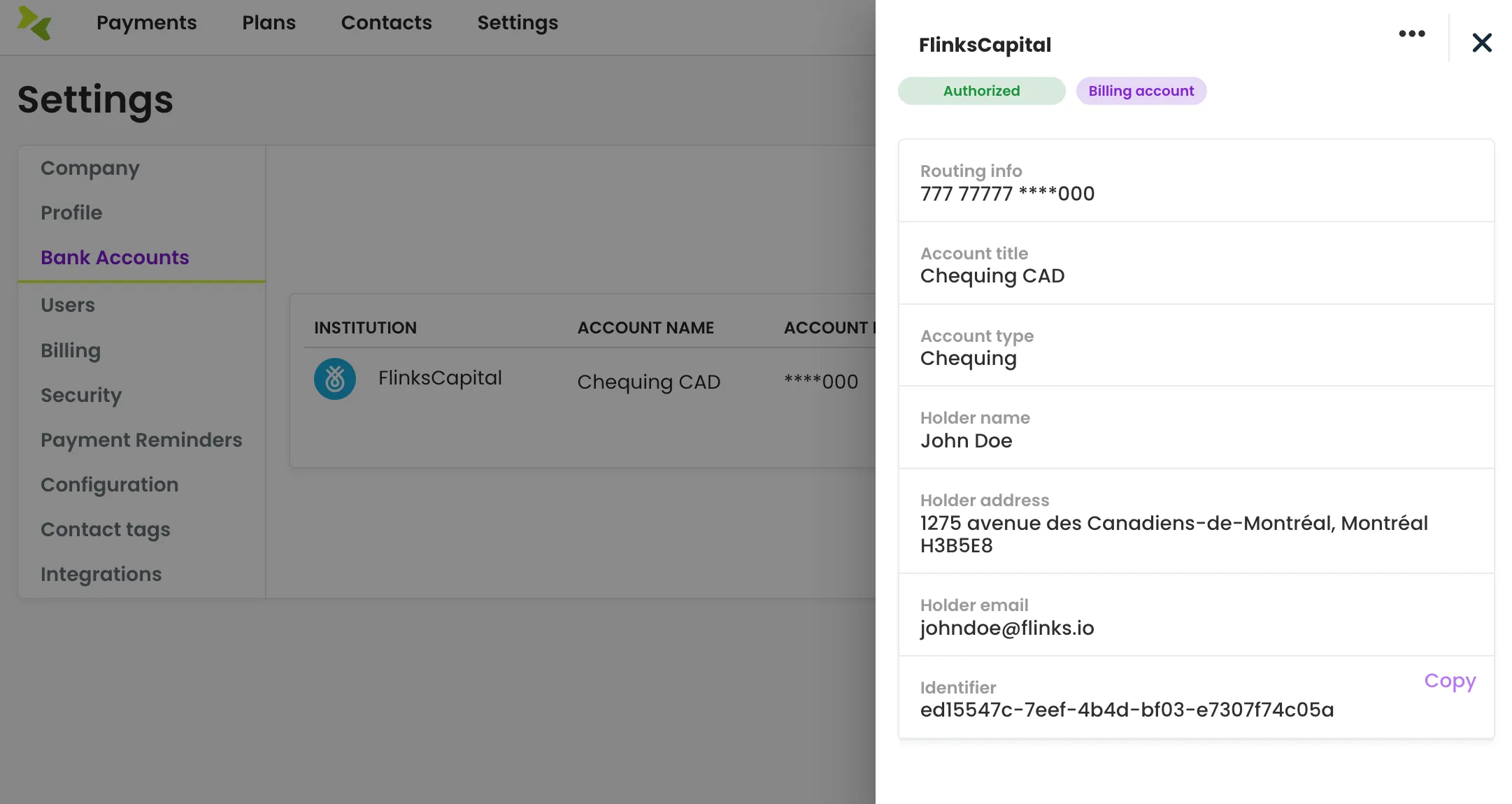Click the FlinksCapital institution logo icon
1512x804 pixels.
tap(334, 379)
